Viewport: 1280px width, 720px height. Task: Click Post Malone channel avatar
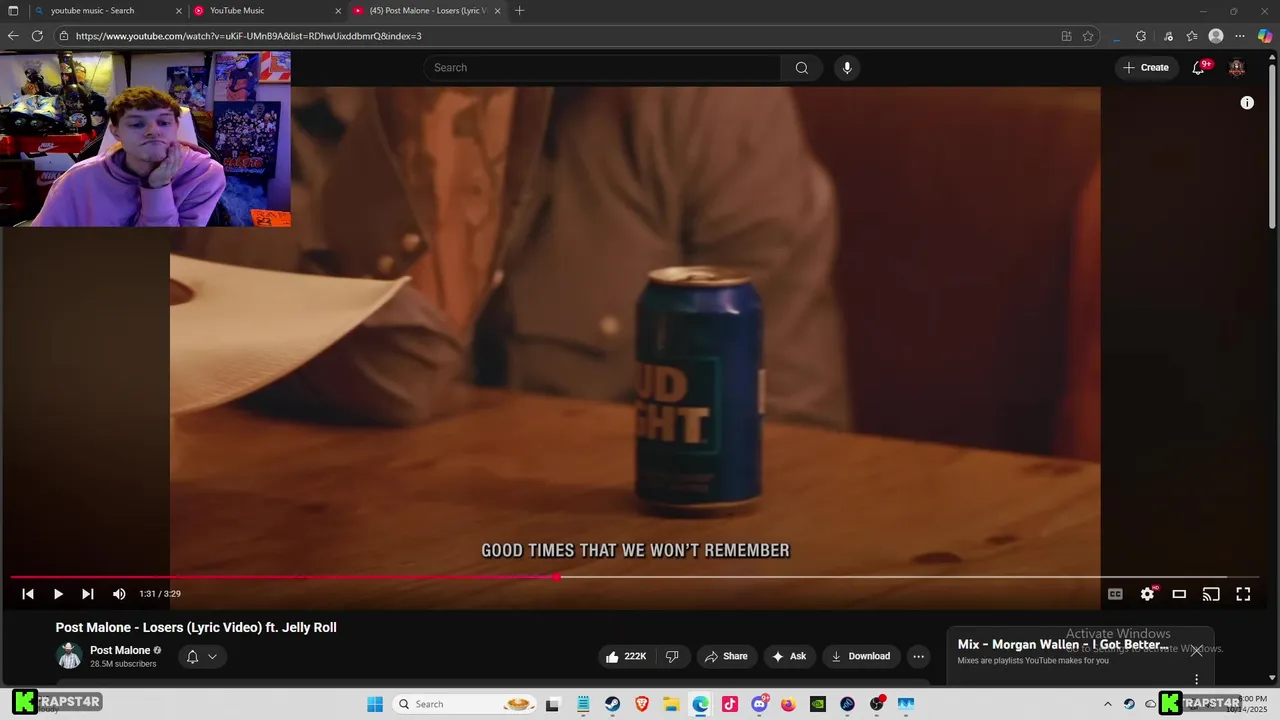[x=69, y=656]
